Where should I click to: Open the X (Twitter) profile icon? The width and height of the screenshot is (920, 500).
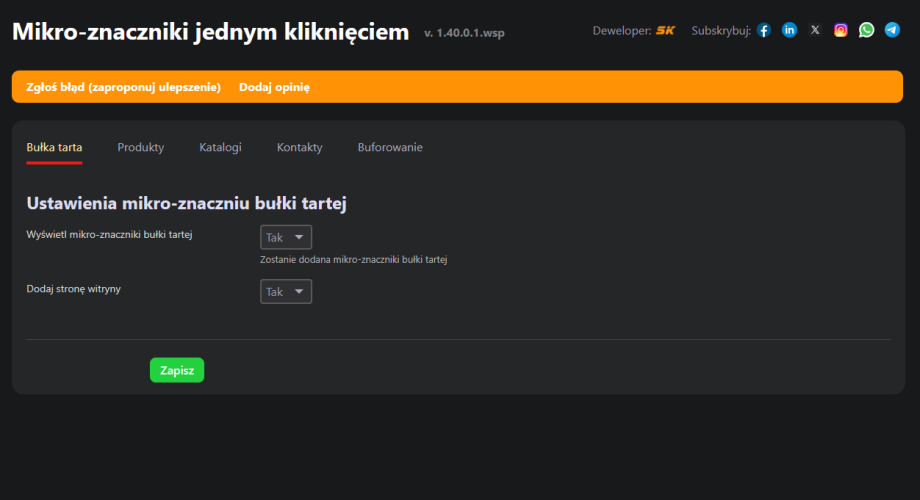point(815,30)
